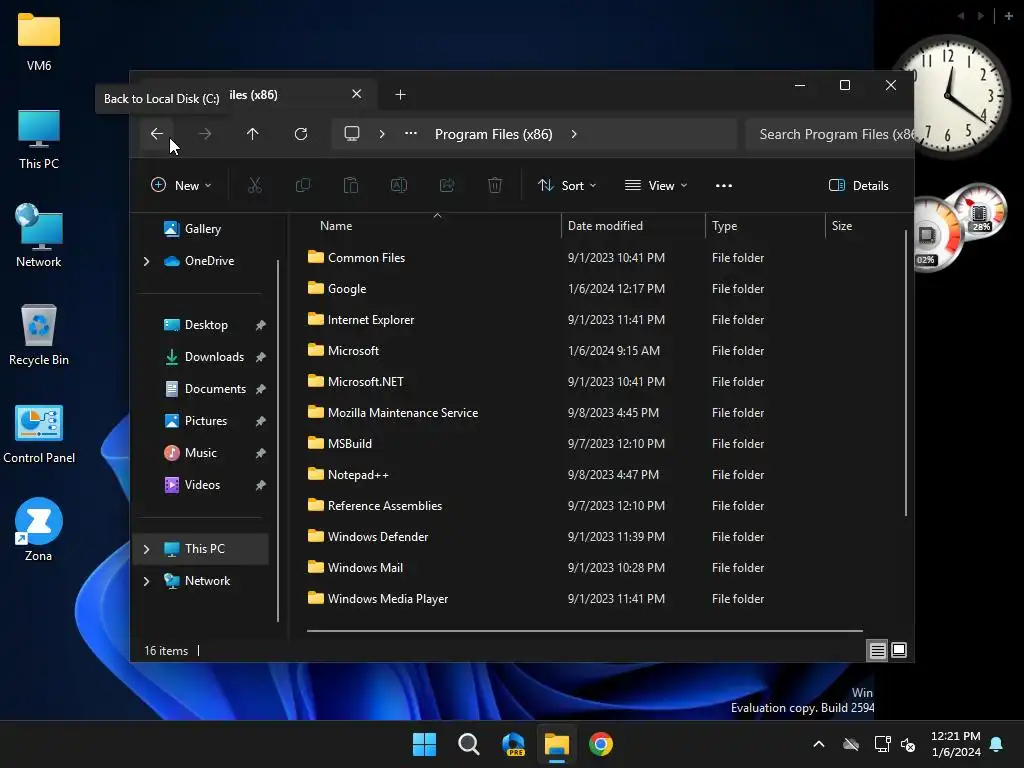Image resolution: width=1024 pixels, height=768 pixels.
Task: Open Gallery in navigation pane
Action: point(193,229)
